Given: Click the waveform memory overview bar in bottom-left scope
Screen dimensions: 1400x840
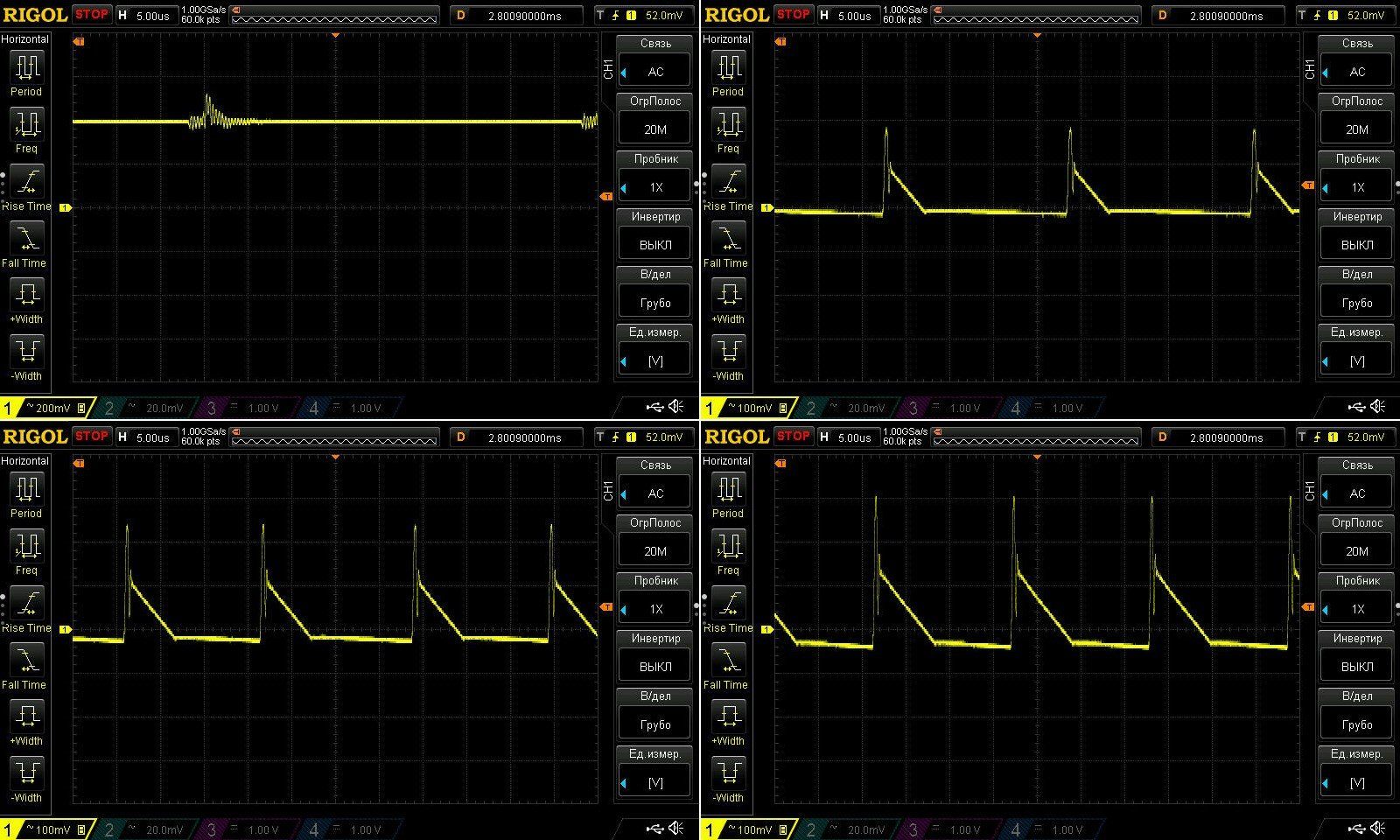Looking at the screenshot, I should 334,441.
